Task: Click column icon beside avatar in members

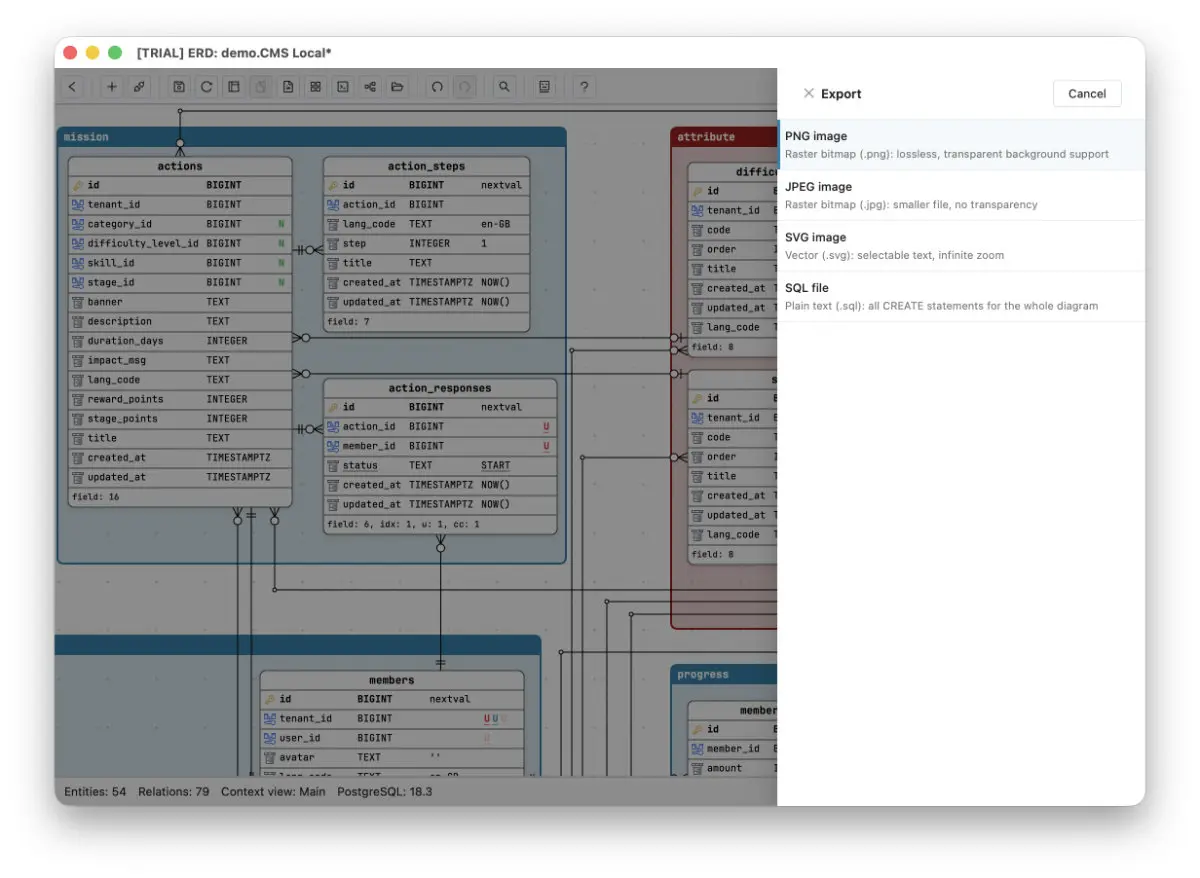Action: (270, 757)
